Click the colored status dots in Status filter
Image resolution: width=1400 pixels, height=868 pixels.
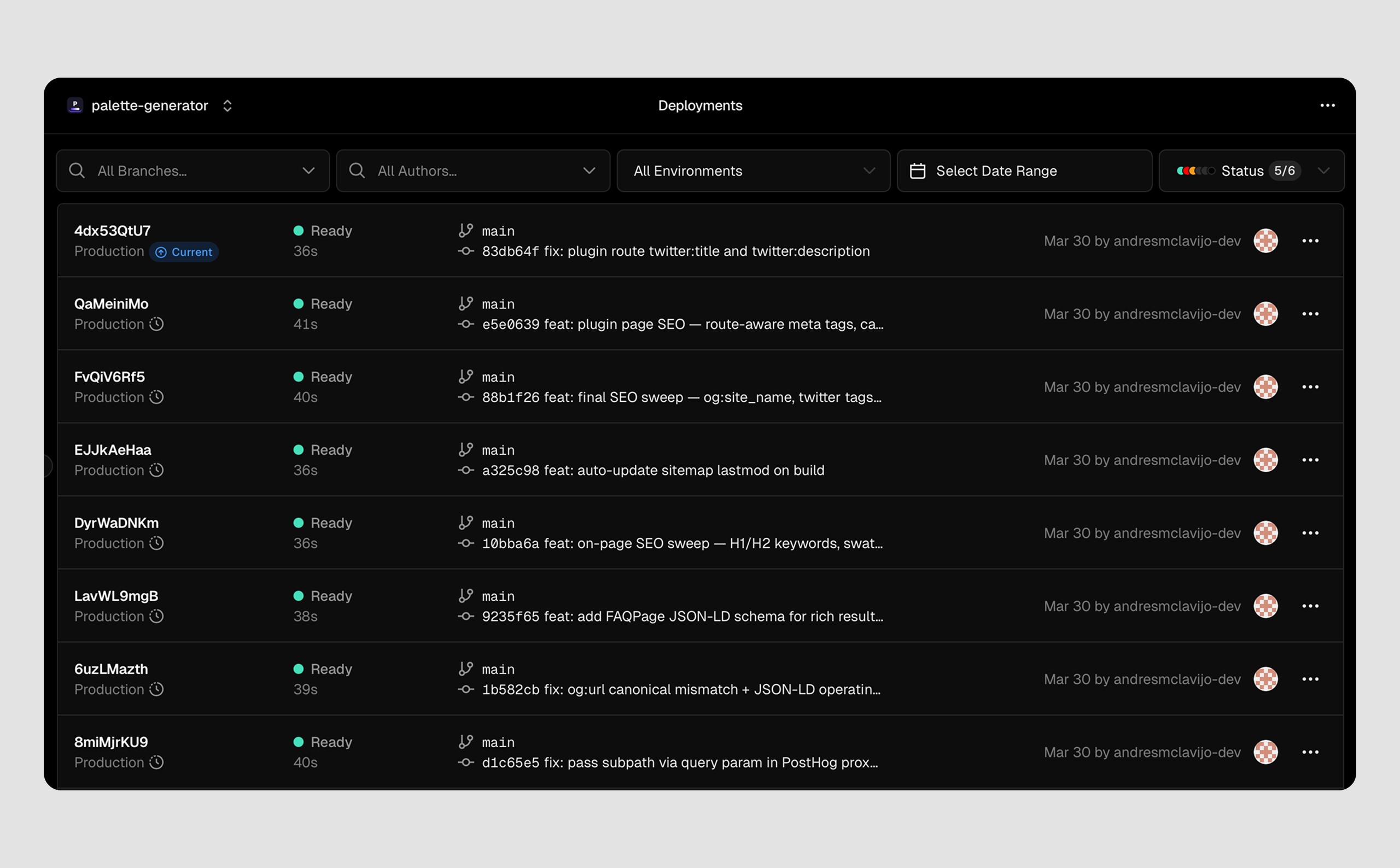(x=1195, y=171)
